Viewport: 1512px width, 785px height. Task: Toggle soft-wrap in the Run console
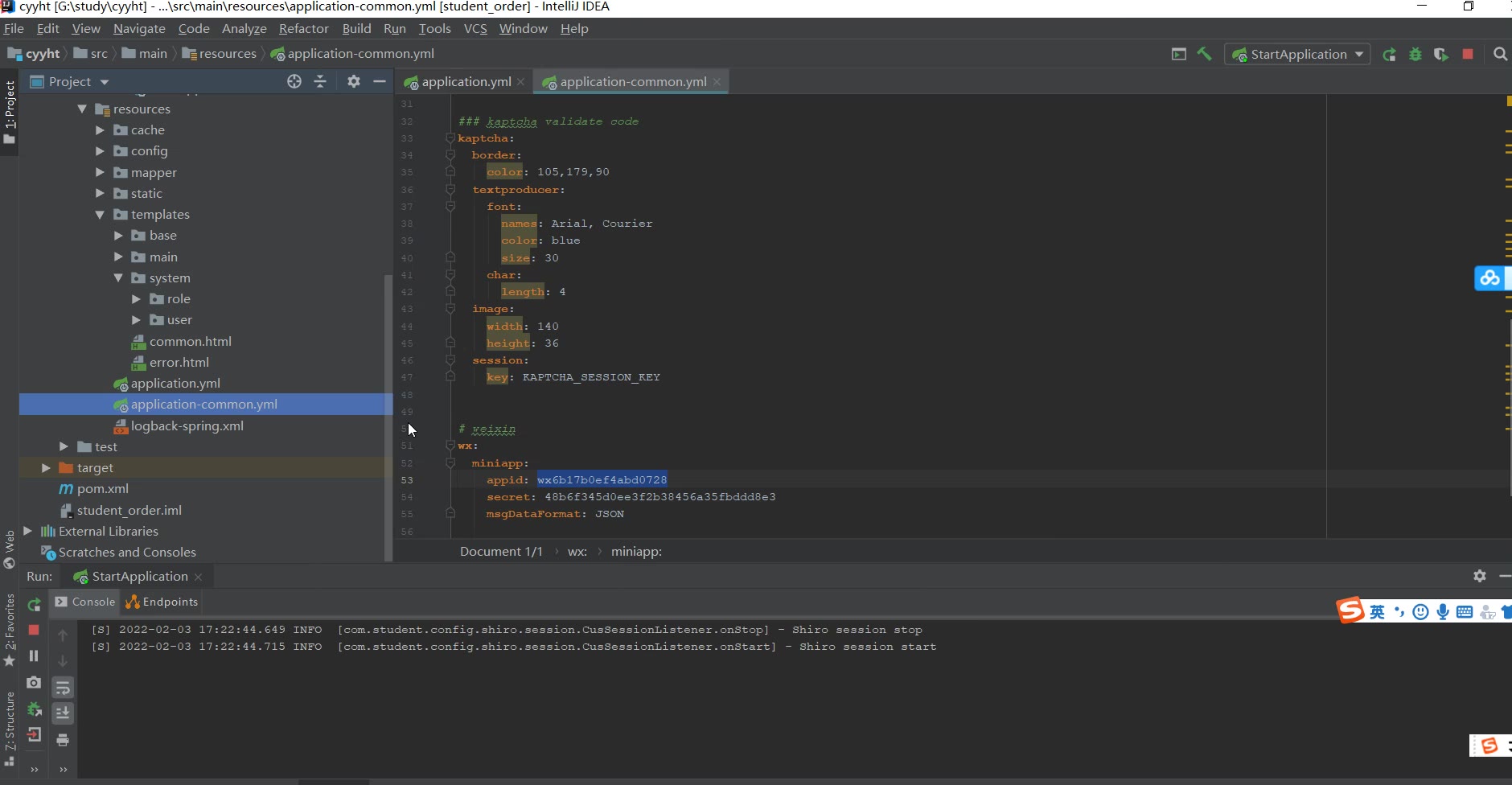click(x=63, y=688)
